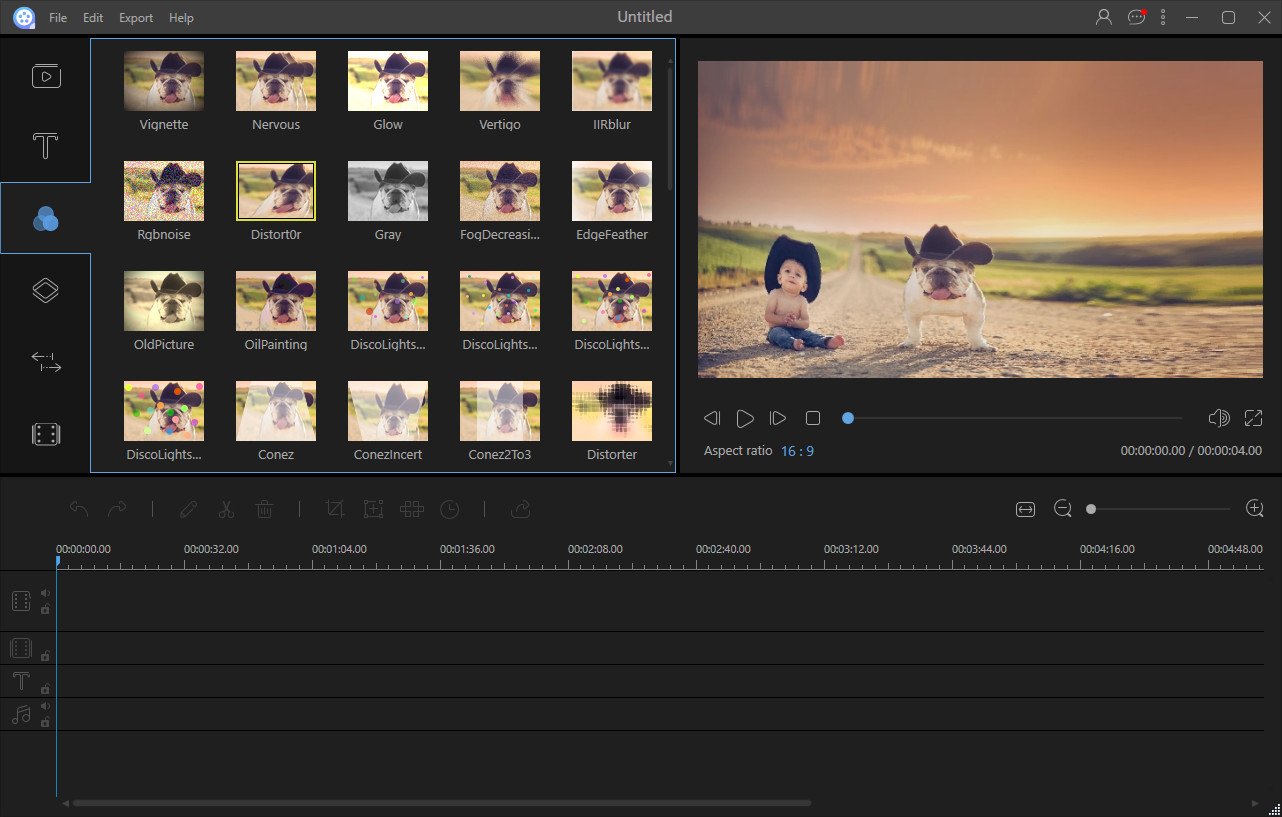Image resolution: width=1282 pixels, height=817 pixels.
Task: Change the 16 : 9 aspect ratio
Action: point(797,451)
